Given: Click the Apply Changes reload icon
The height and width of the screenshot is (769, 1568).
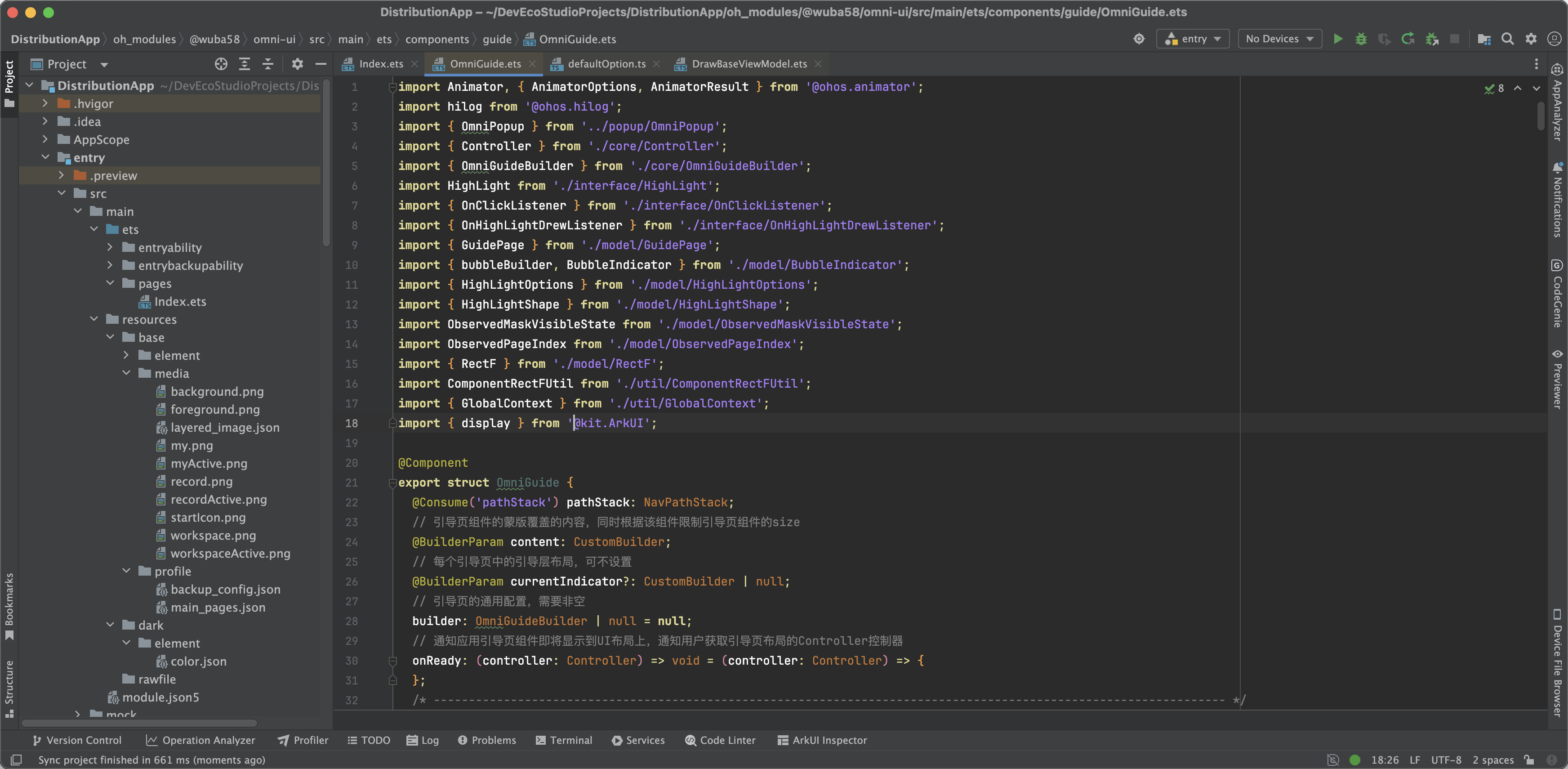Looking at the screenshot, I should (x=1408, y=39).
